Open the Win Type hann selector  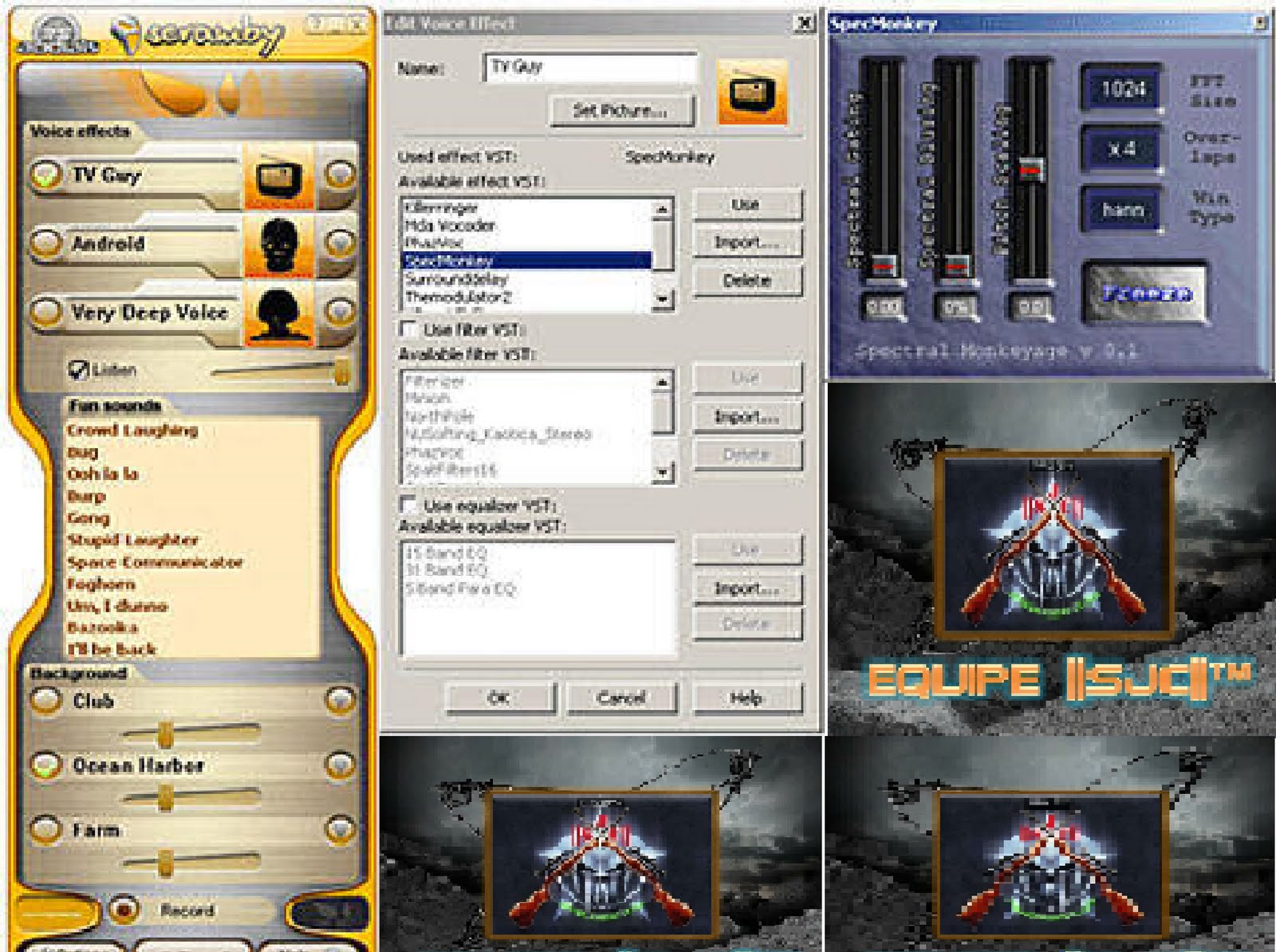click(1121, 210)
